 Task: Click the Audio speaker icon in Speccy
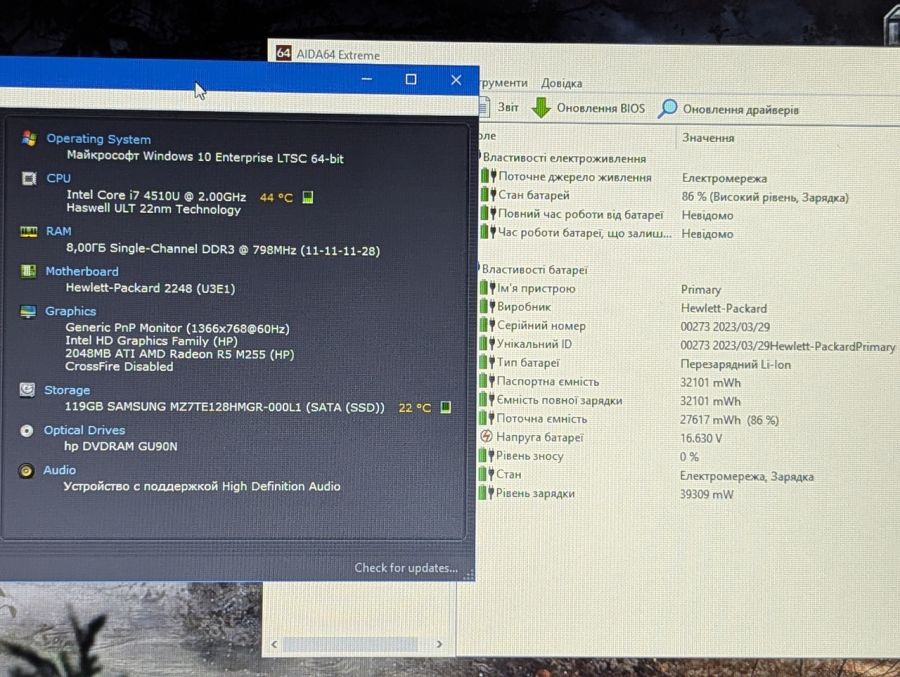point(26,471)
